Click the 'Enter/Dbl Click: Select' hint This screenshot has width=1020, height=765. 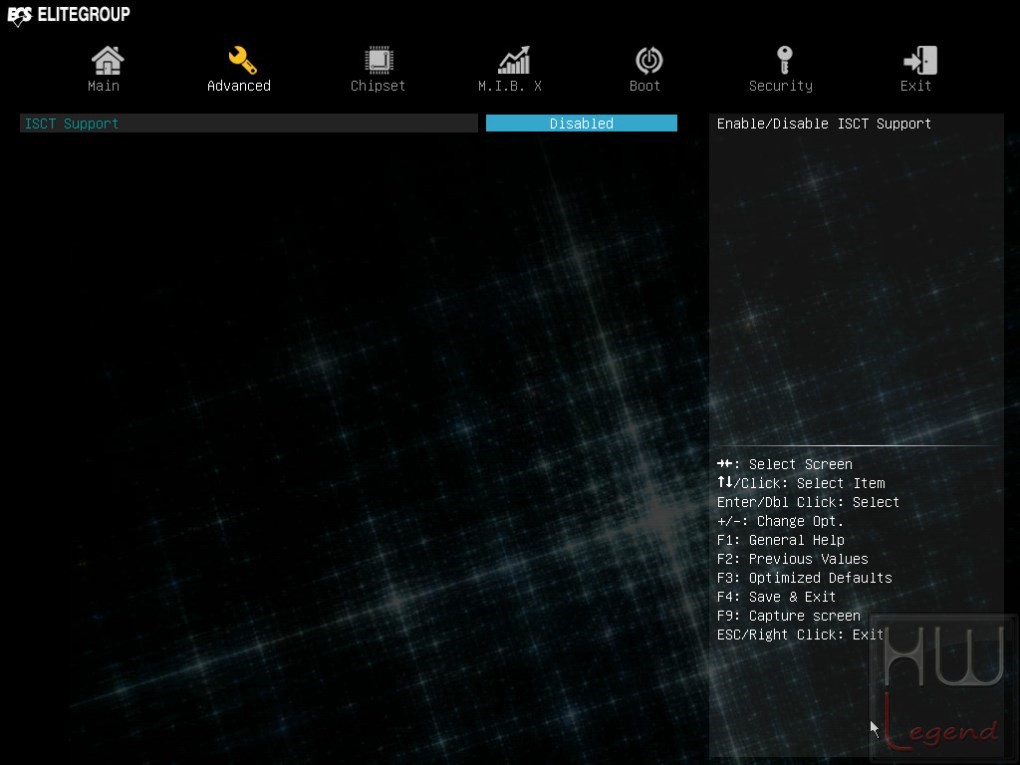(x=808, y=502)
